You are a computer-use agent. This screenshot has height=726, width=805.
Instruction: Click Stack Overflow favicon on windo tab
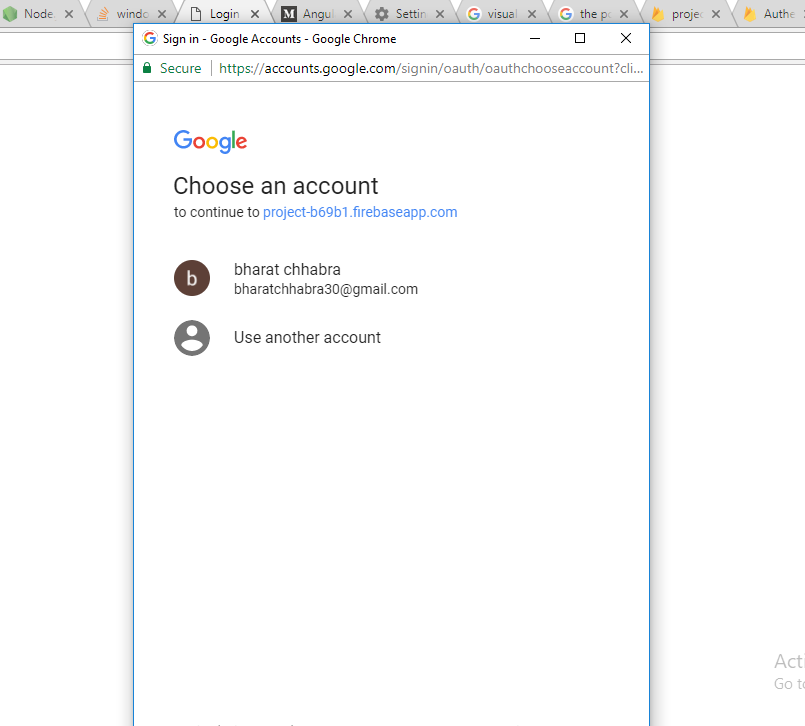point(103,14)
